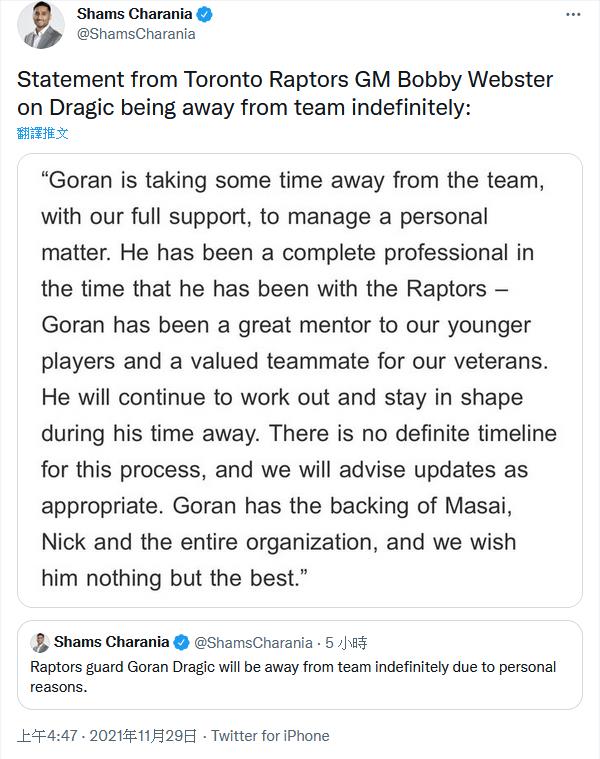The height and width of the screenshot is (759, 600).
Task: Open the tweet's three-dot more options menu
Action: tap(572, 15)
